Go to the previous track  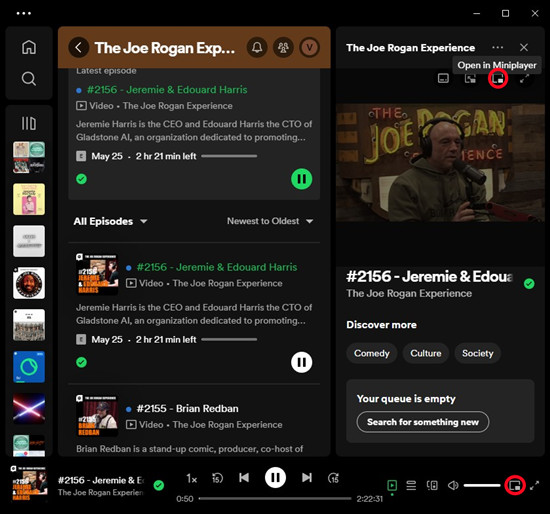point(244,478)
